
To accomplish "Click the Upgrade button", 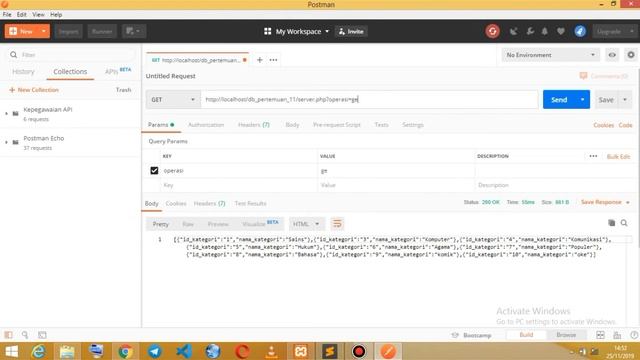I will point(609,31).
